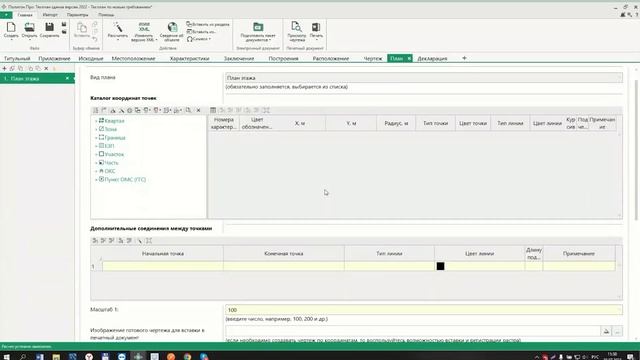Click the first icon in connections toolbar
The height and width of the screenshot is (360, 640).
click(95, 241)
